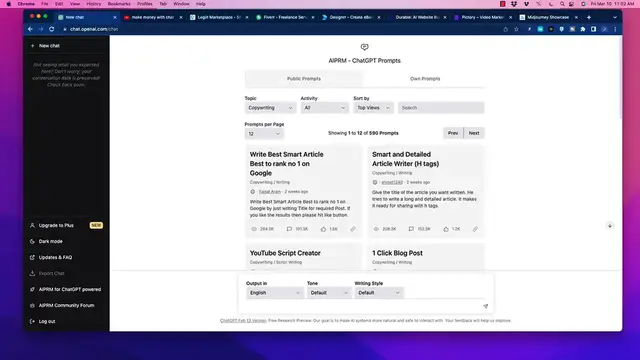Switch to the Fiverr browser tab

(x=285, y=17)
